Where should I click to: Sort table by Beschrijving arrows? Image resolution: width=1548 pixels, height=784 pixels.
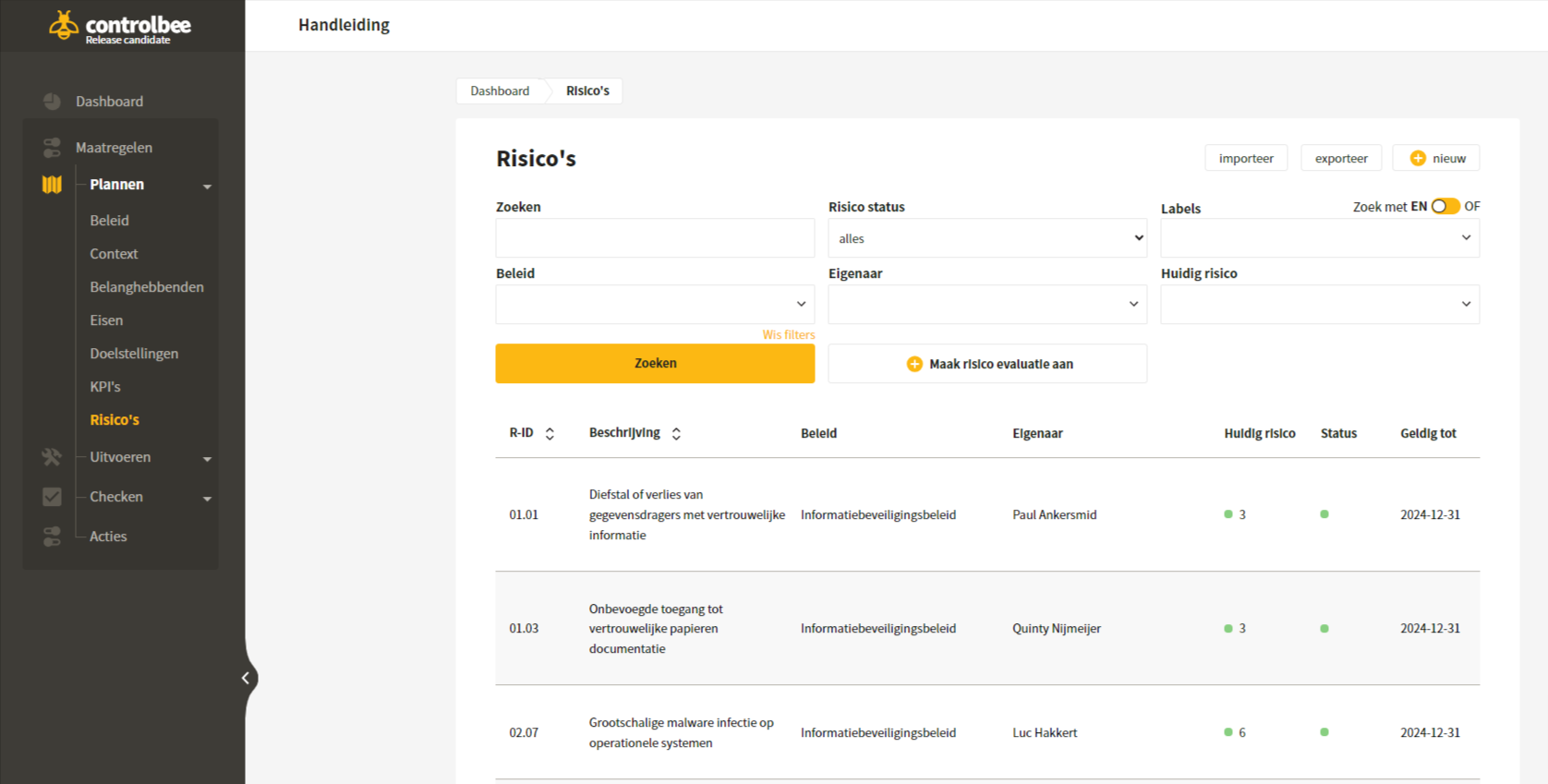click(x=676, y=433)
